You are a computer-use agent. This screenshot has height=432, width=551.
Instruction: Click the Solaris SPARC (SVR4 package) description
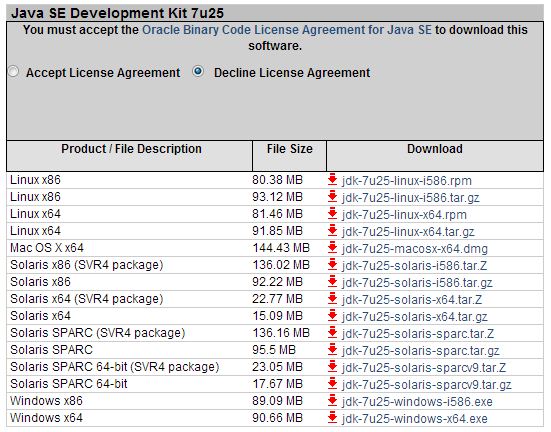pyautogui.click(x=98, y=333)
